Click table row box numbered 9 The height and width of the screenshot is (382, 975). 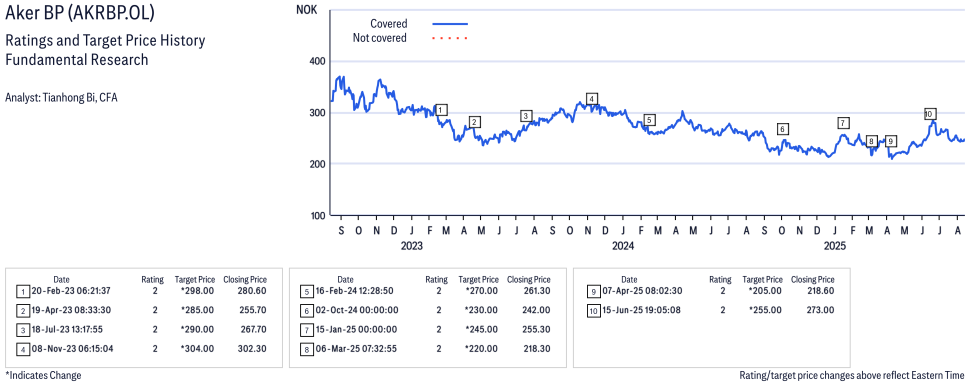(x=593, y=291)
